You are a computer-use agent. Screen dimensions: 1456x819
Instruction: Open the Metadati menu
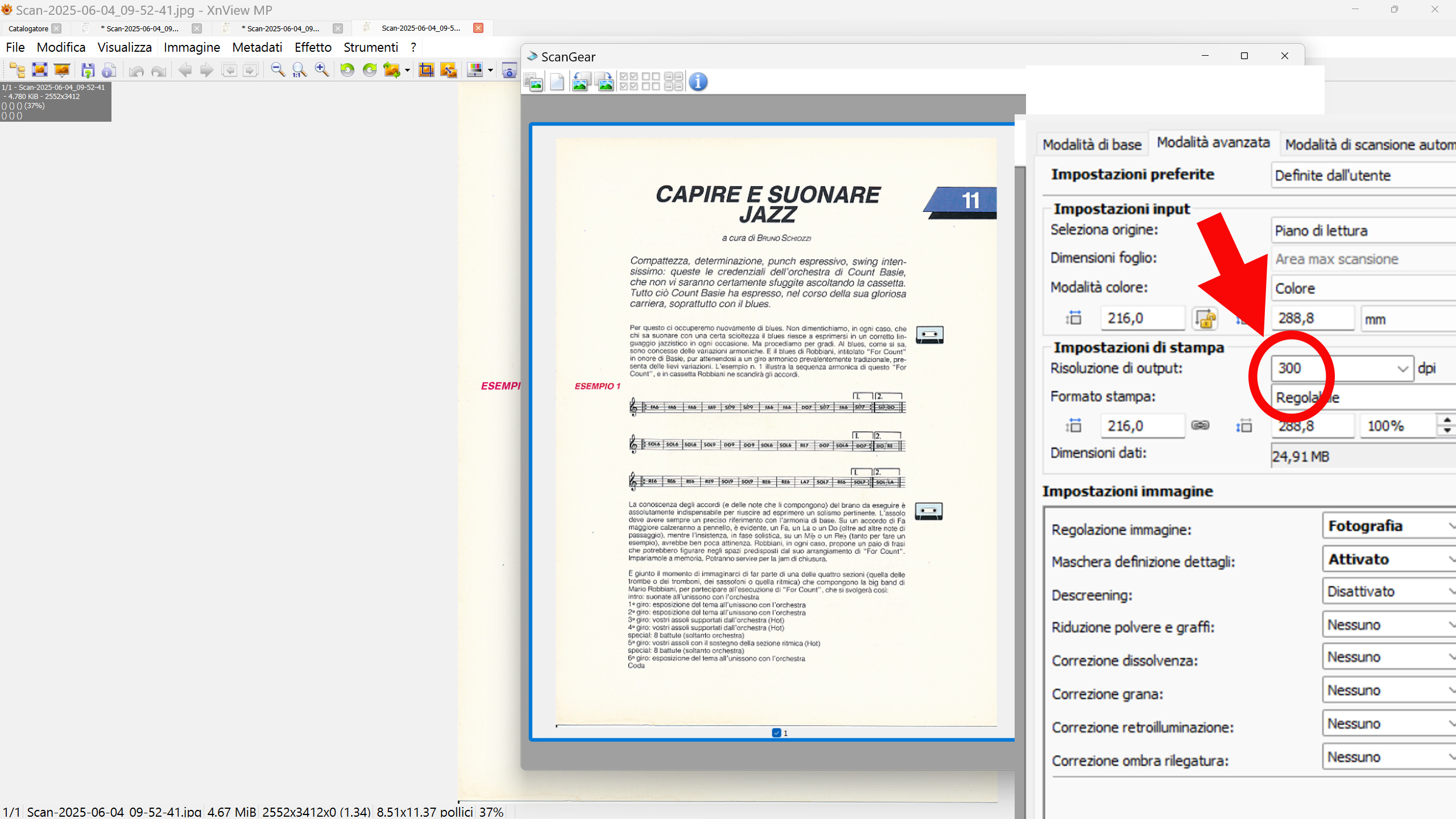257,47
